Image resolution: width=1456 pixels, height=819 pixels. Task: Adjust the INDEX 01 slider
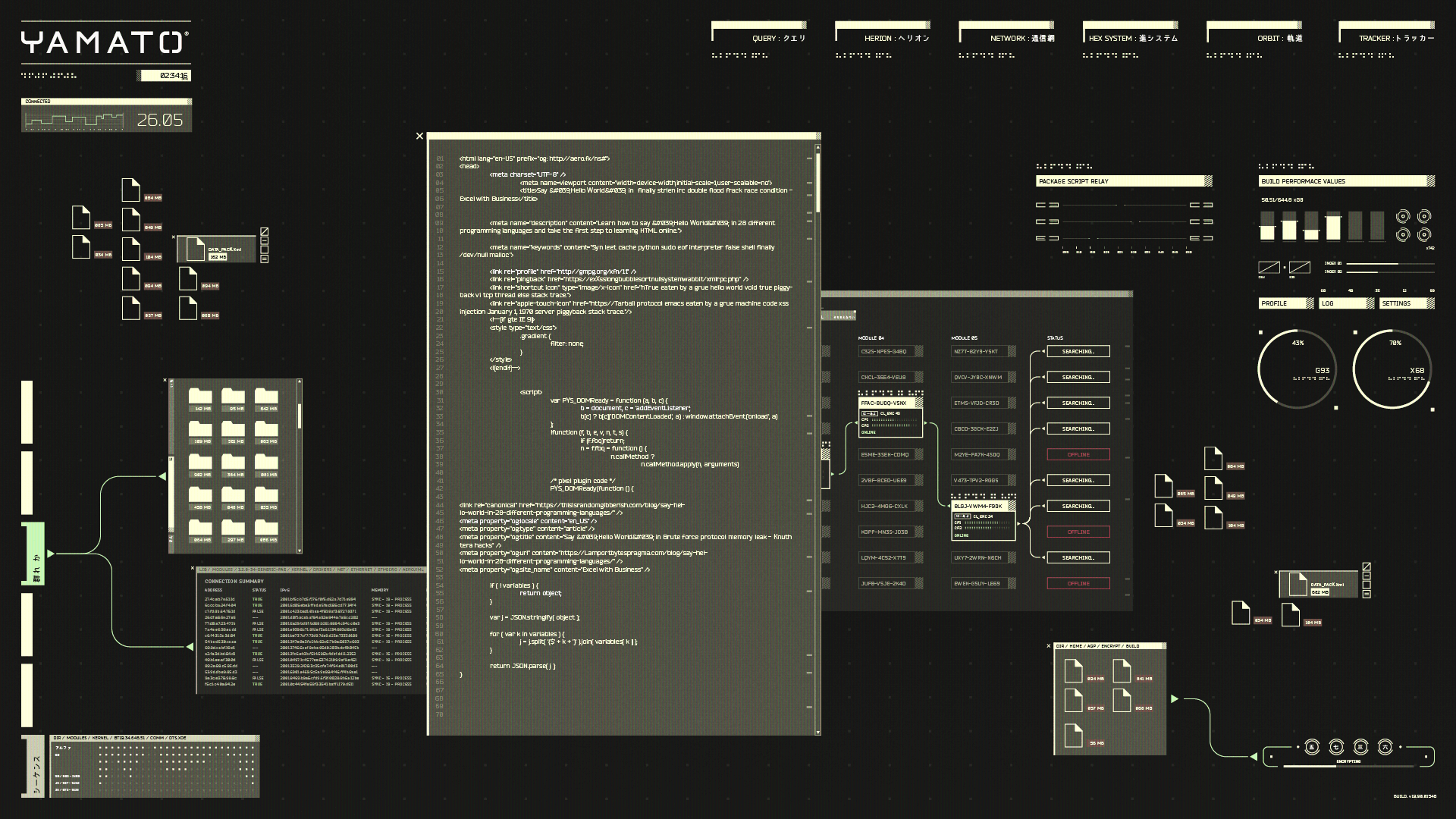point(1390,263)
